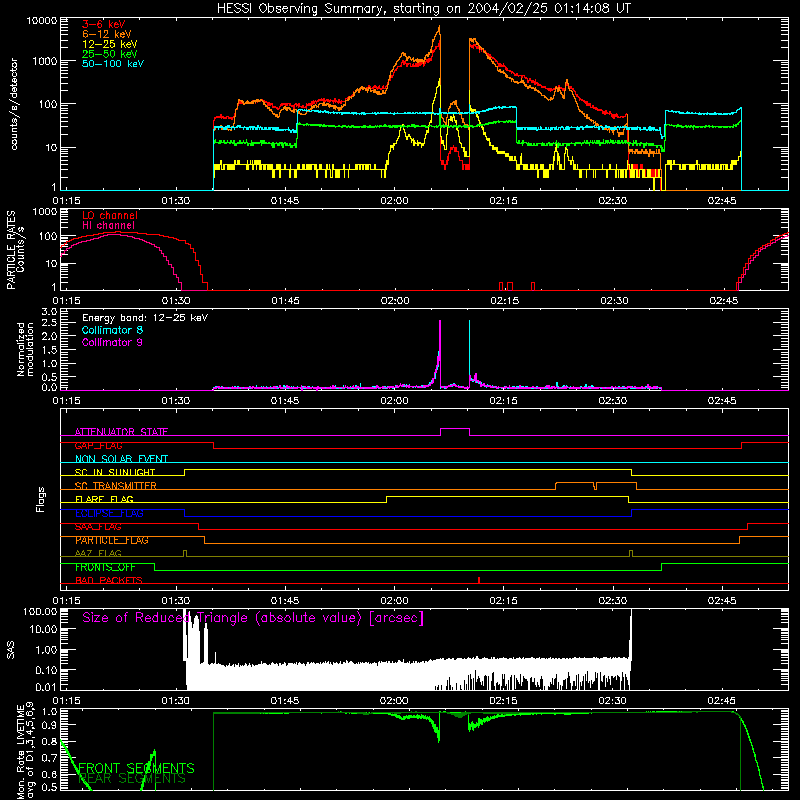Select the ECLIPSE_FLAG label
Viewport: 800px width, 800px height.
click(x=109, y=513)
